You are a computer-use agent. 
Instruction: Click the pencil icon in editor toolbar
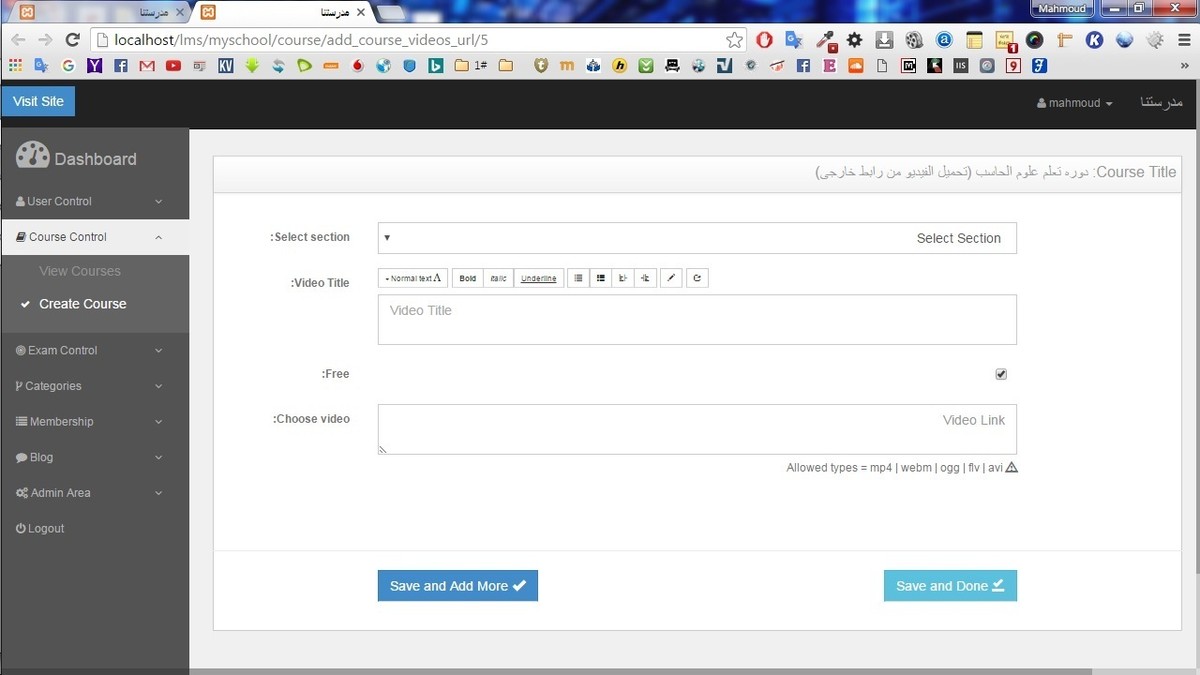672,278
